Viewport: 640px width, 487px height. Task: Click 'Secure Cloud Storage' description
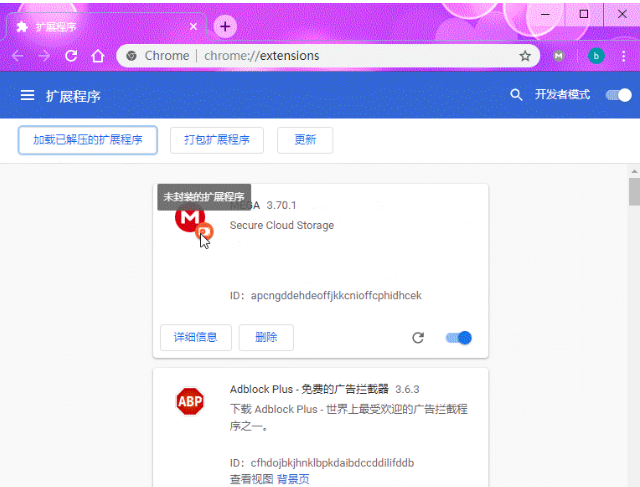[x=282, y=225]
